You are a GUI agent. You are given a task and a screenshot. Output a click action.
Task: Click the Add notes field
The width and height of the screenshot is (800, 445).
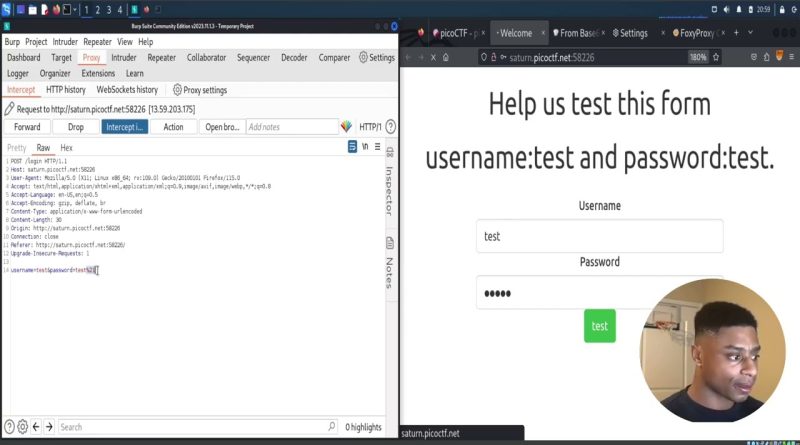tap(292, 127)
